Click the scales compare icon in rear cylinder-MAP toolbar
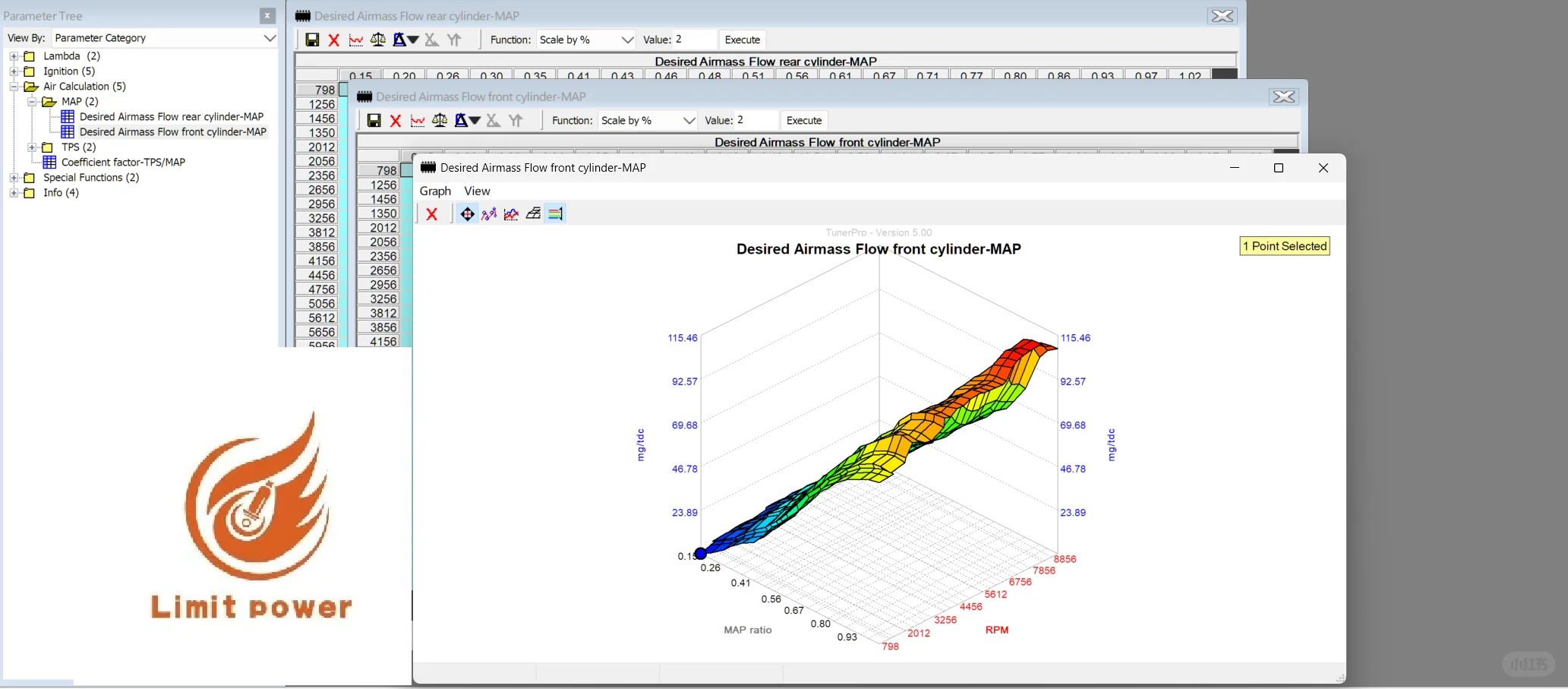The width and height of the screenshot is (1568, 689). coord(377,40)
